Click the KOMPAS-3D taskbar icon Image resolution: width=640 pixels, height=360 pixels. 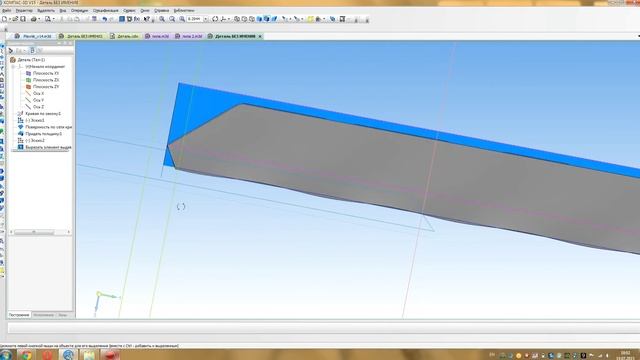click(68, 355)
